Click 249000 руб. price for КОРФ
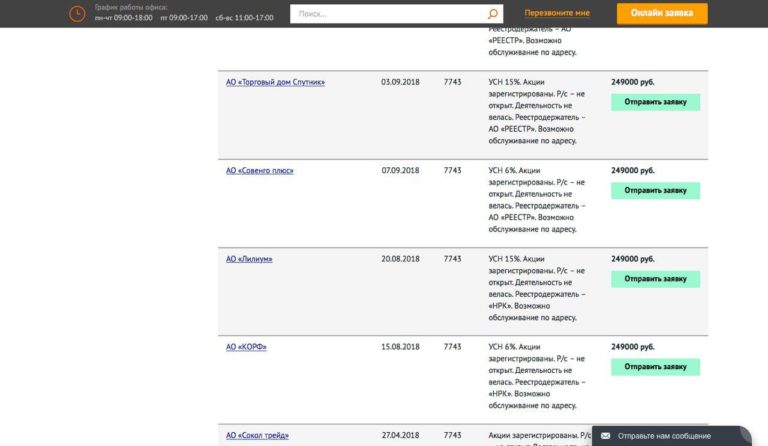This screenshot has height=446, width=768. 632,347
